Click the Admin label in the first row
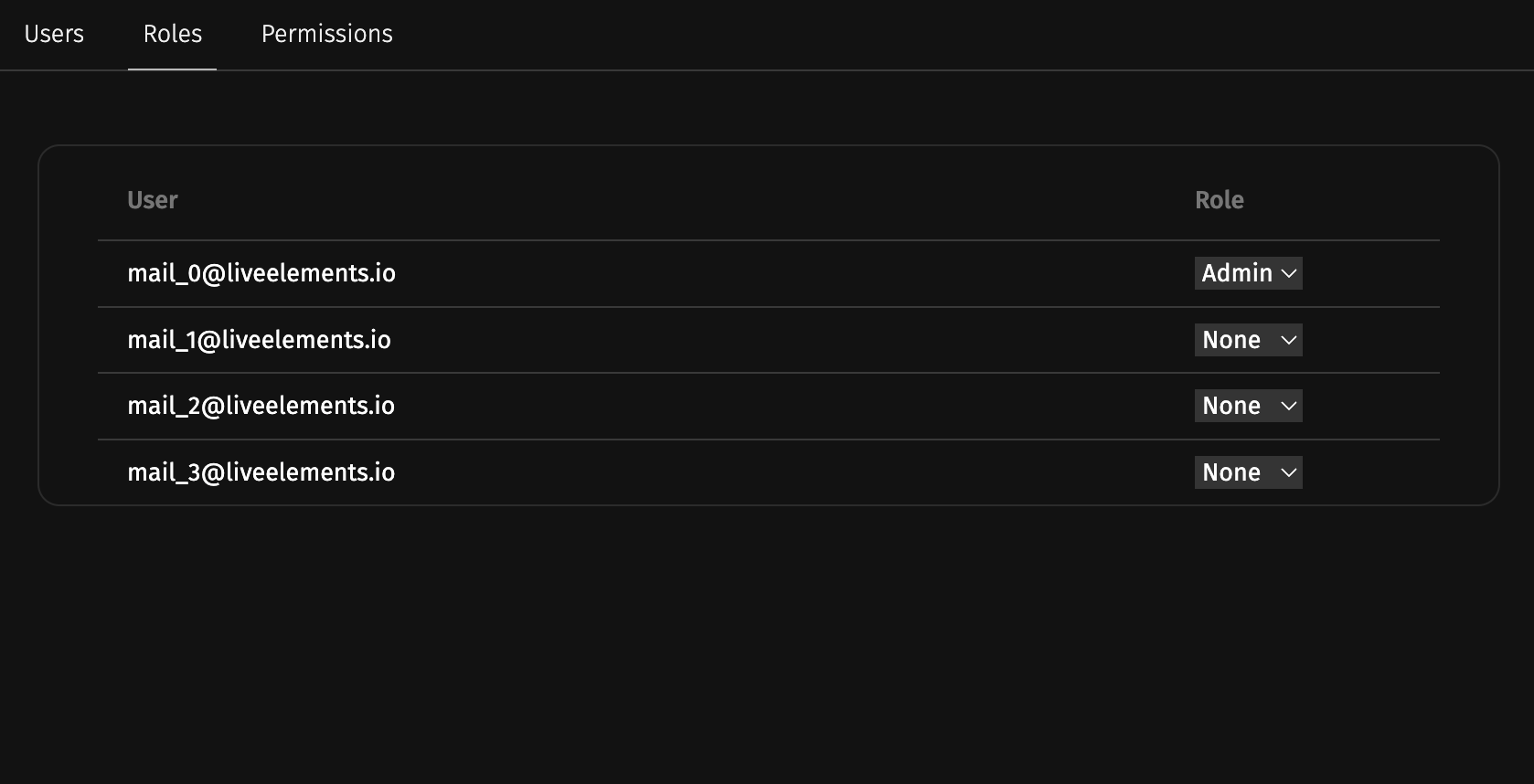 point(1236,273)
